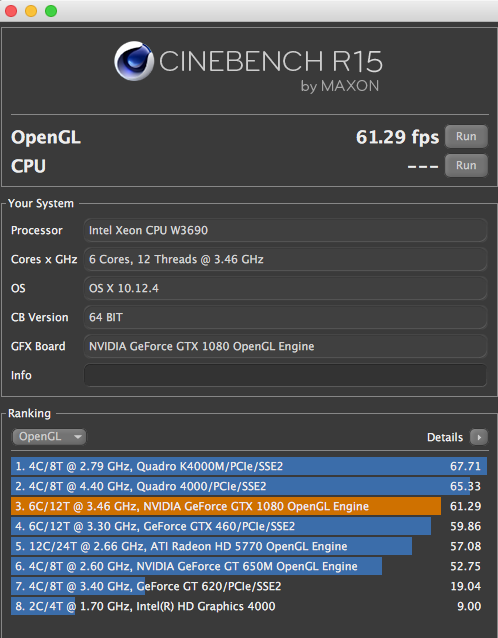The height and width of the screenshot is (638, 498).
Task: Select ranking entry GeForce GTX 460
Action: [249, 526]
